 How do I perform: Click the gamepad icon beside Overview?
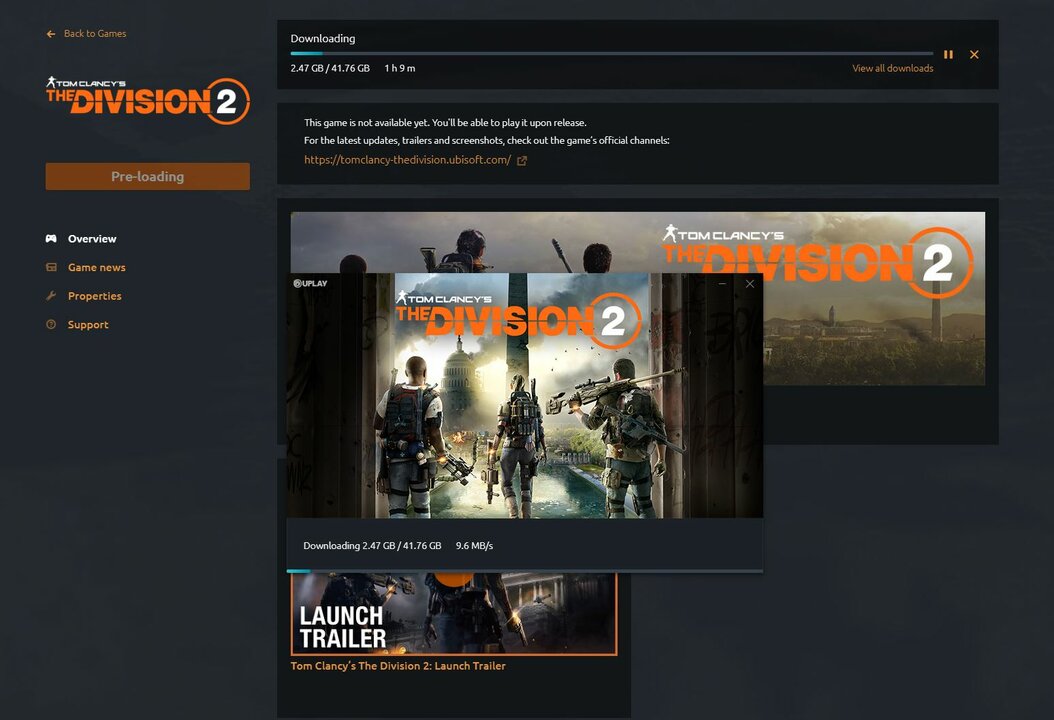point(51,239)
